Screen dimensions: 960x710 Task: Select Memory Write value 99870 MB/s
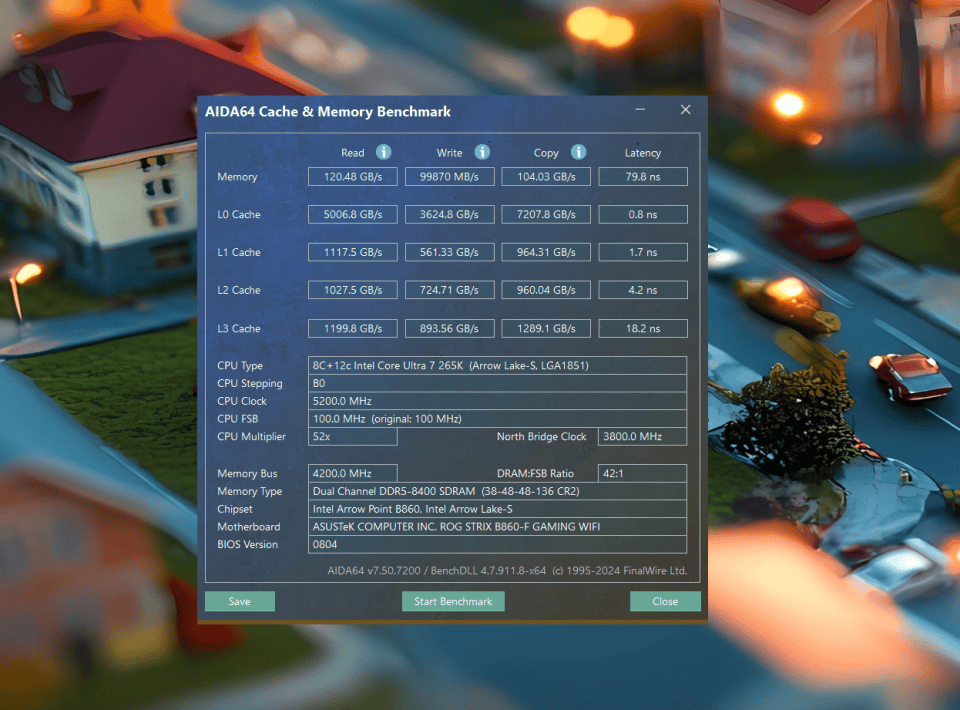(449, 176)
